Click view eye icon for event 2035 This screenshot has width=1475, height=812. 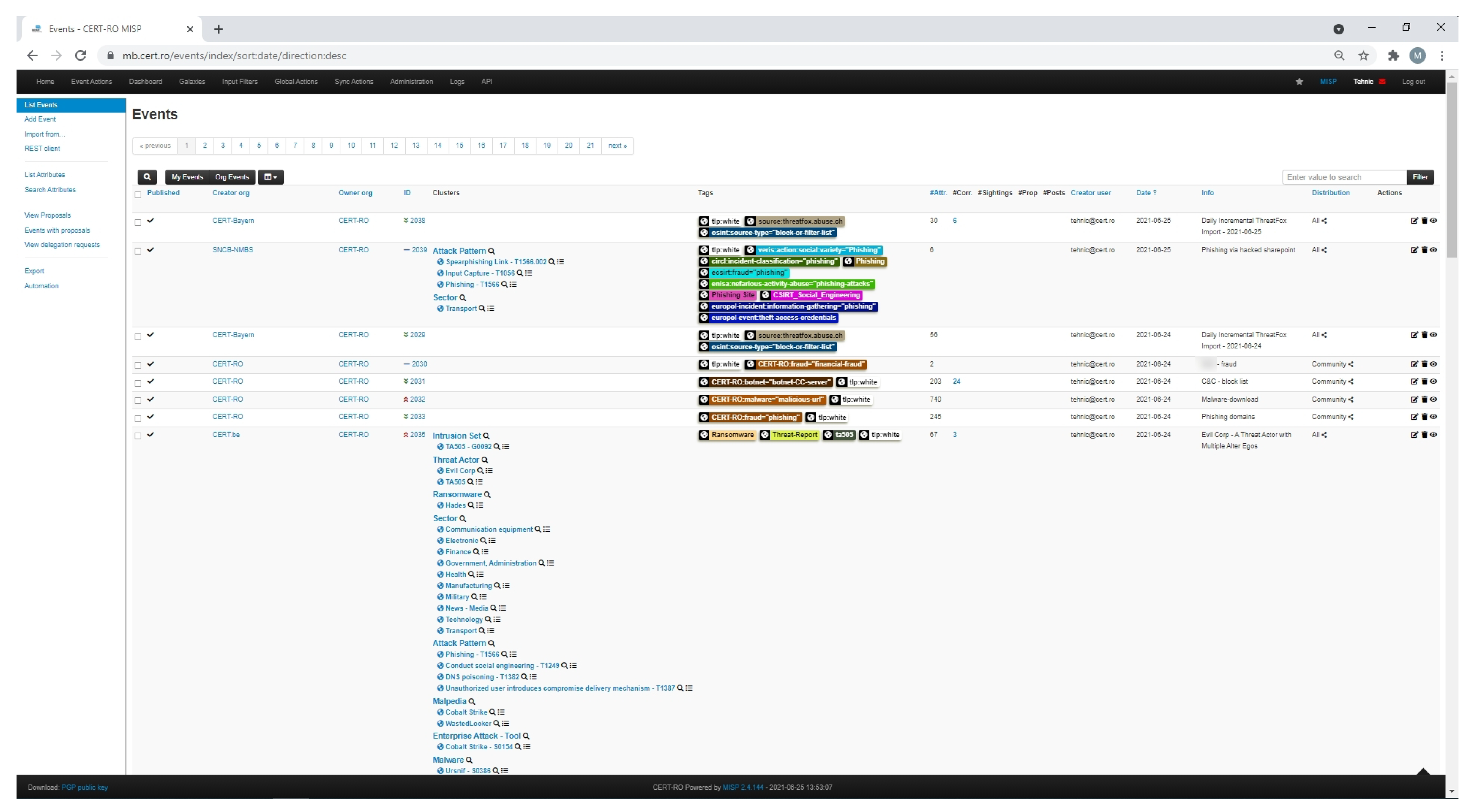1433,435
